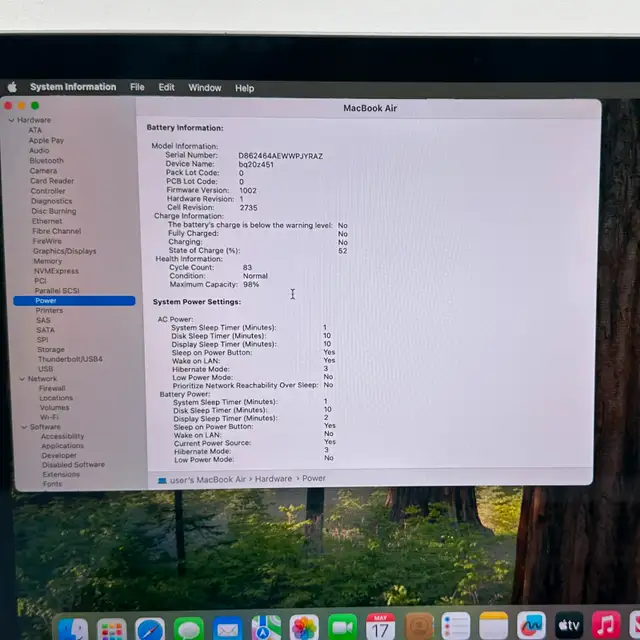The height and width of the screenshot is (640, 640).
Task: Open the Window menu
Action: 205,88
